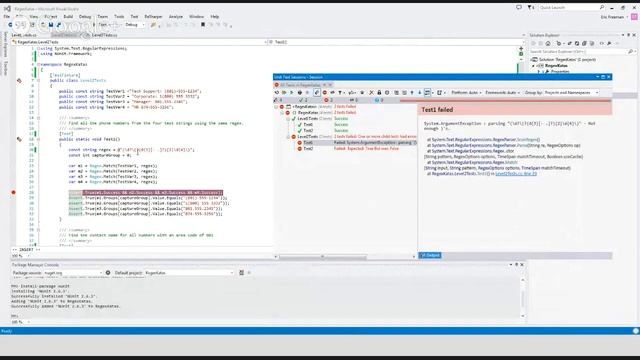Click the red test progress bar

click(x=505, y=100)
